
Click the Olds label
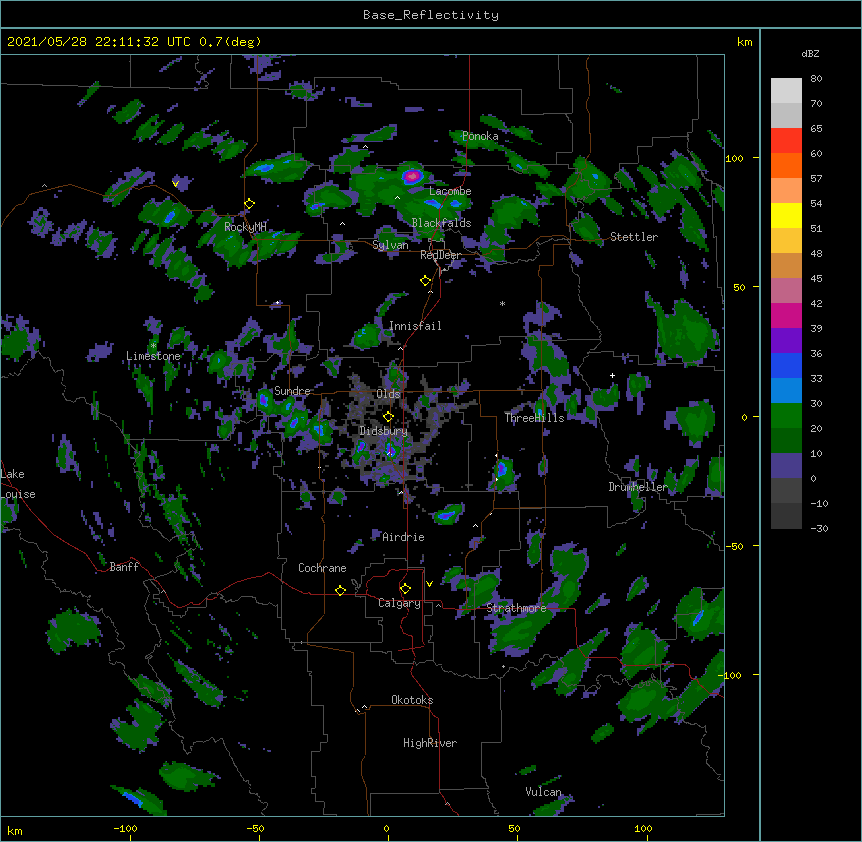pyautogui.click(x=389, y=394)
